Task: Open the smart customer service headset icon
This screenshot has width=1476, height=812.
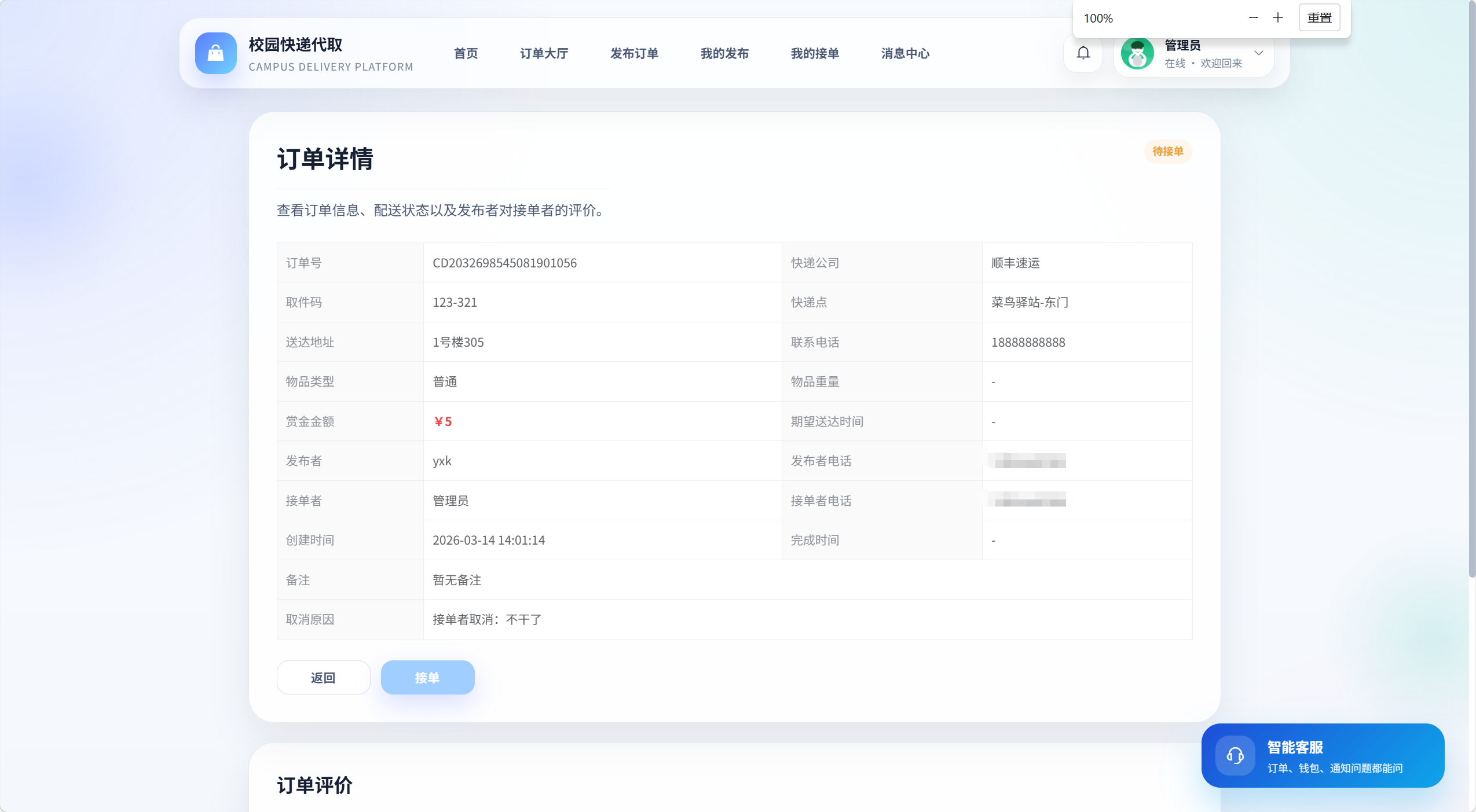Action: (x=1235, y=755)
